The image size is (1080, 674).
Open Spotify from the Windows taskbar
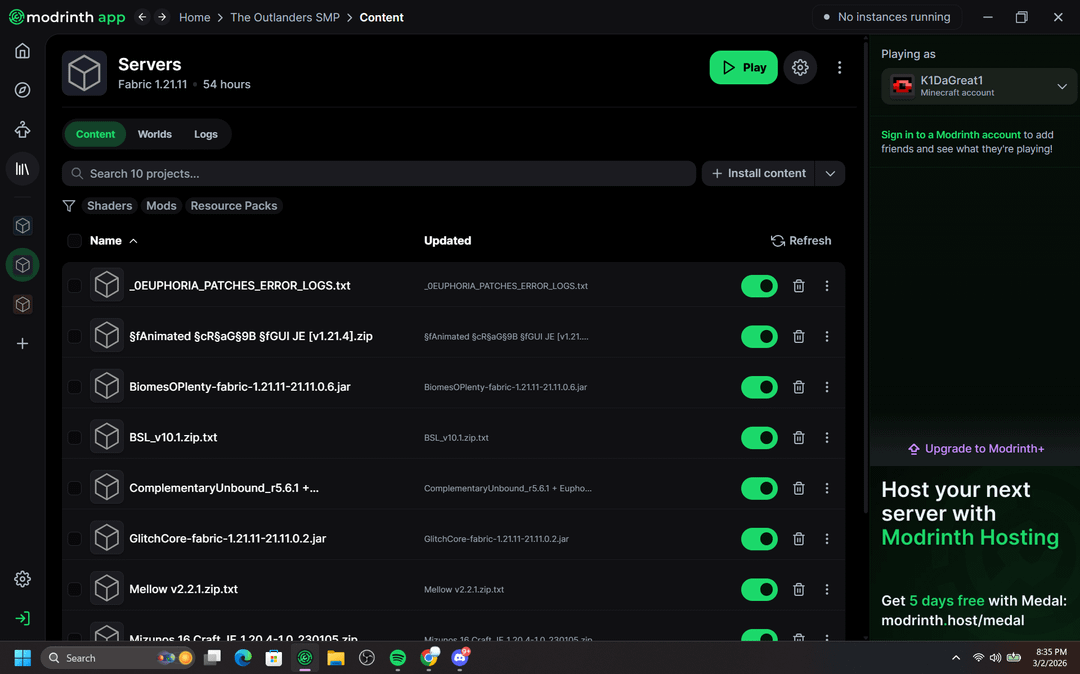click(397, 658)
